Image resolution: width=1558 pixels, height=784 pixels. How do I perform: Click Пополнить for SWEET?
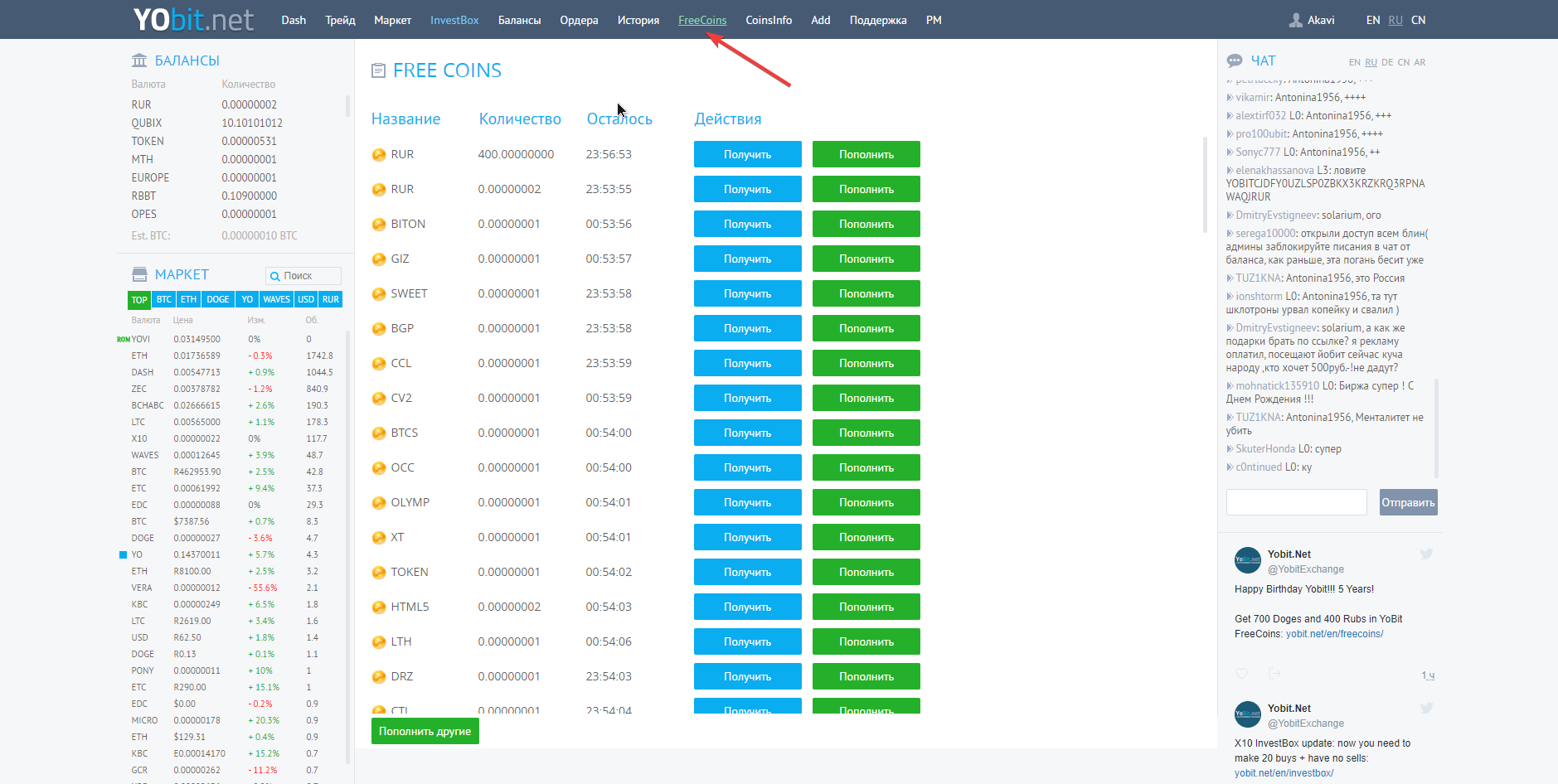click(866, 293)
